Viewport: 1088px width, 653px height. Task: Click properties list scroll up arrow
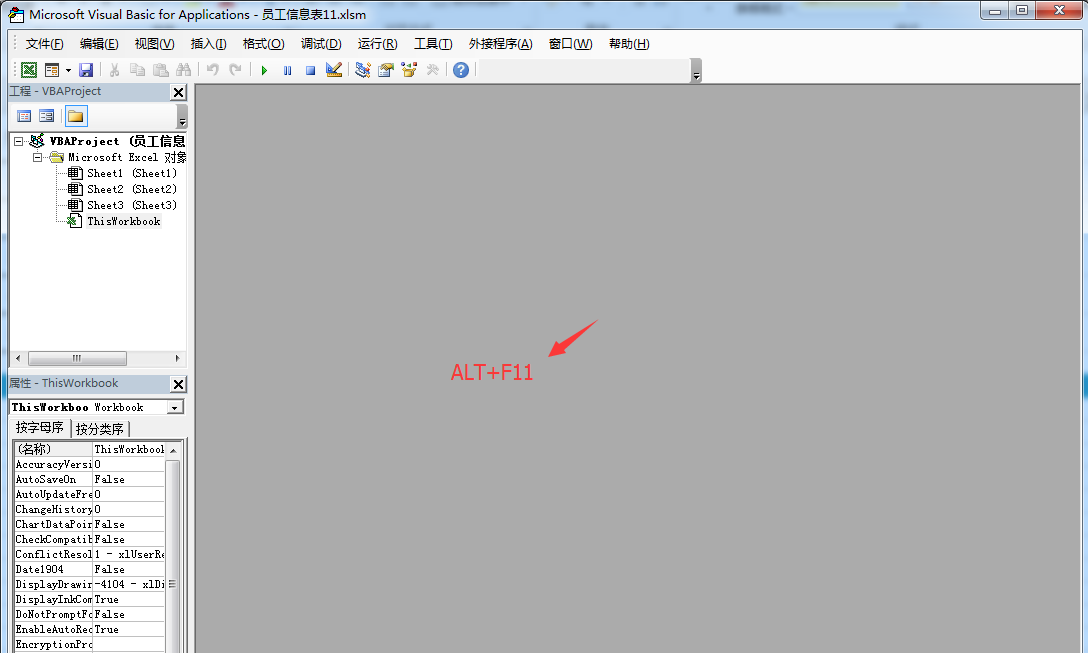click(x=173, y=450)
